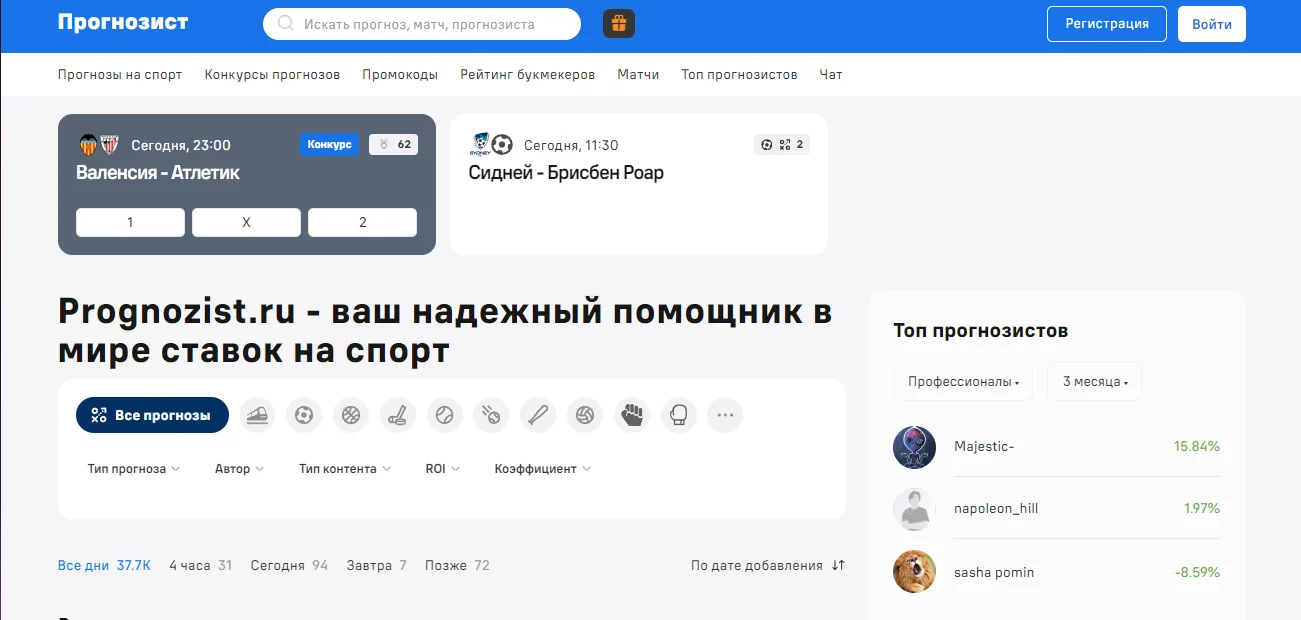1301x620 pixels.
Task: Pick outcome X for Валенсия - Атлетик
Action: [246, 223]
